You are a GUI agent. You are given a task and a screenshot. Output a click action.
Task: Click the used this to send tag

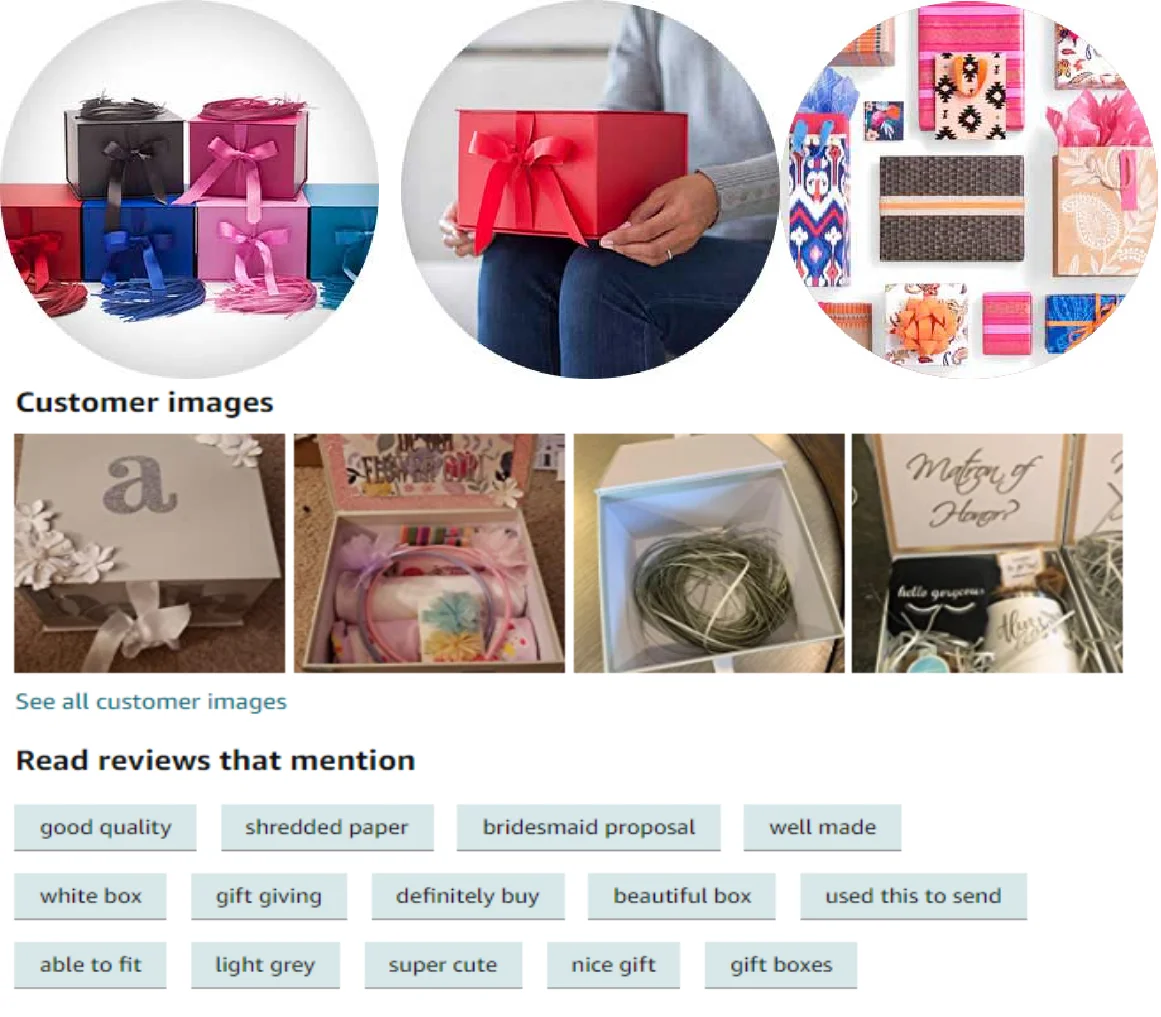click(x=914, y=896)
